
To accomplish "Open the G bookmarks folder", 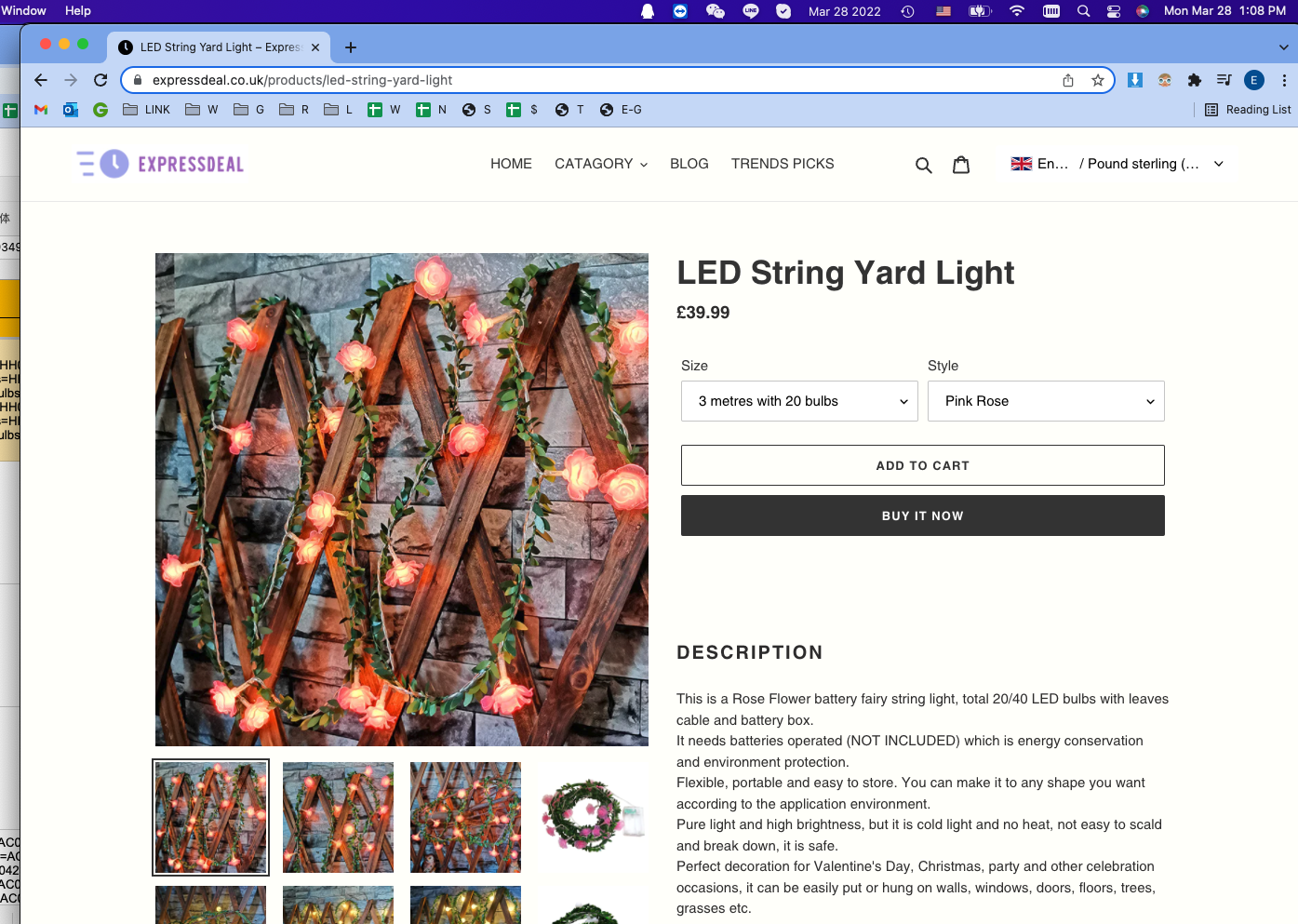I will tap(248, 110).
